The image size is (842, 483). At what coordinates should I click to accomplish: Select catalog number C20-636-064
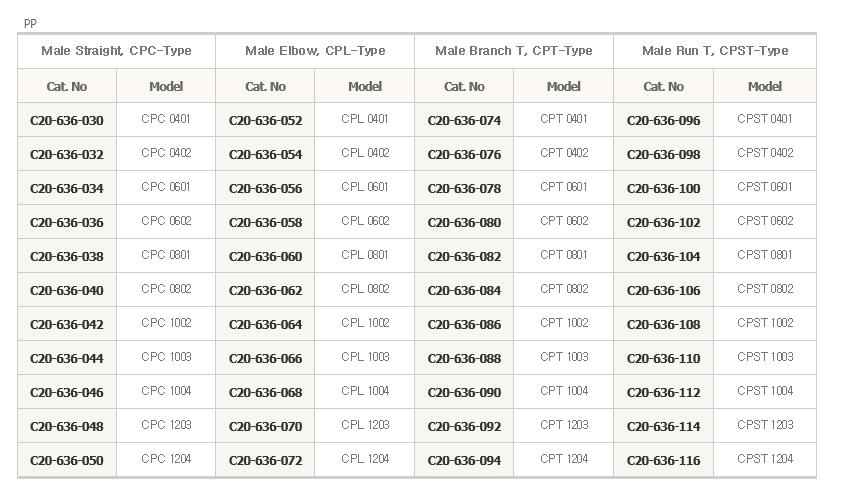tap(265, 325)
